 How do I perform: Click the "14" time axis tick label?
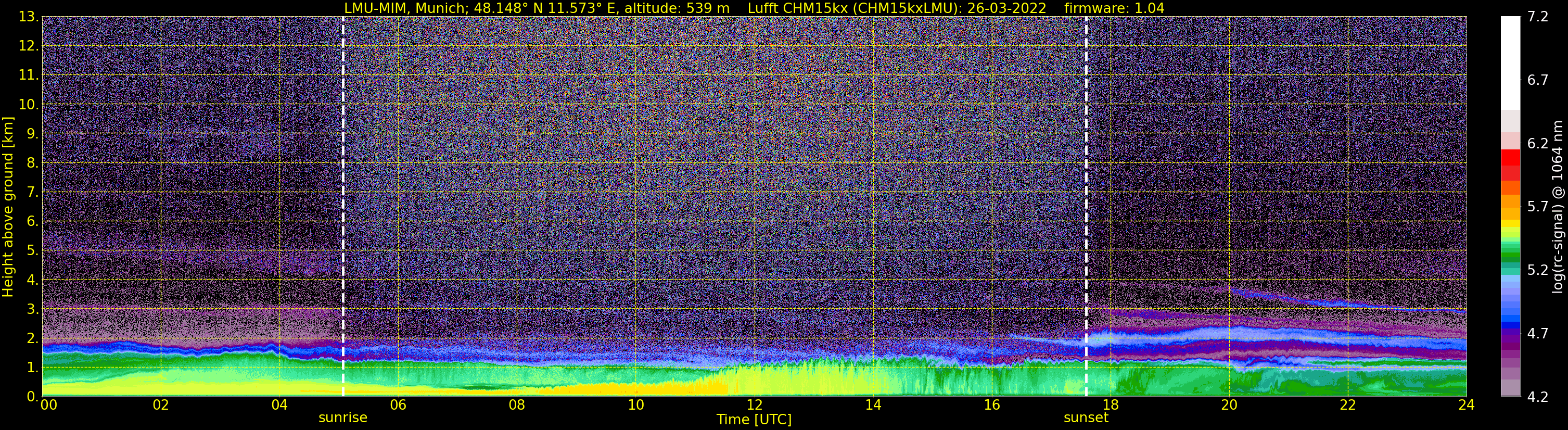pyautogui.click(x=873, y=405)
